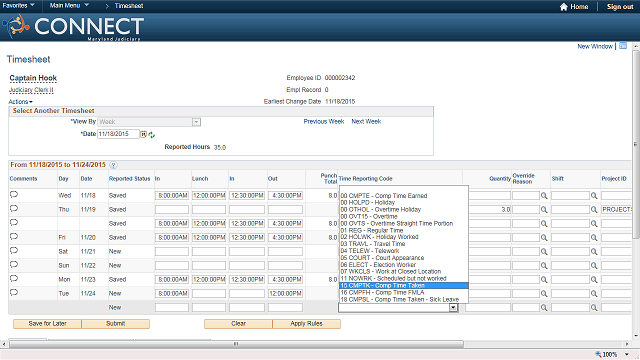Click Timesheet breadcrumb in navigation bar
This screenshot has height=360, width=640.
(129, 6)
